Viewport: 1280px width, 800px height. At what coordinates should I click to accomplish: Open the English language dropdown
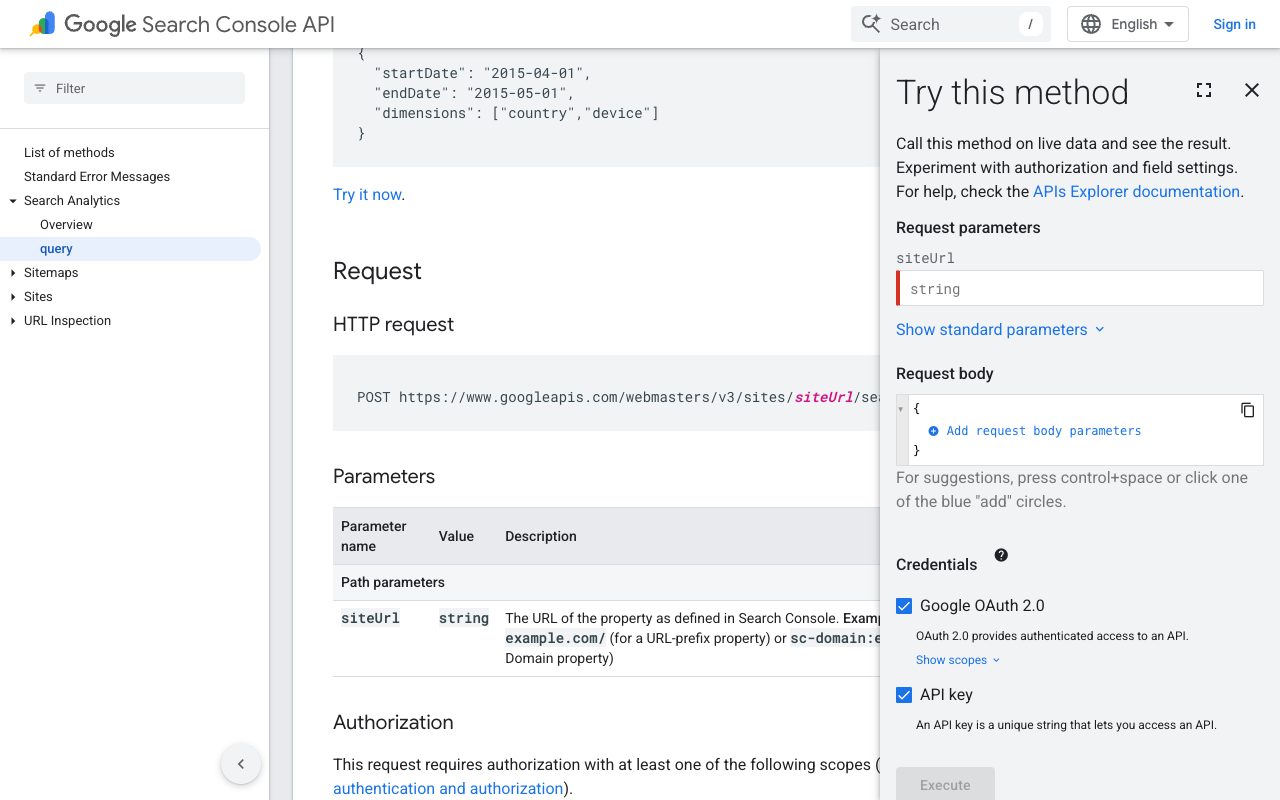point(1128,24)
